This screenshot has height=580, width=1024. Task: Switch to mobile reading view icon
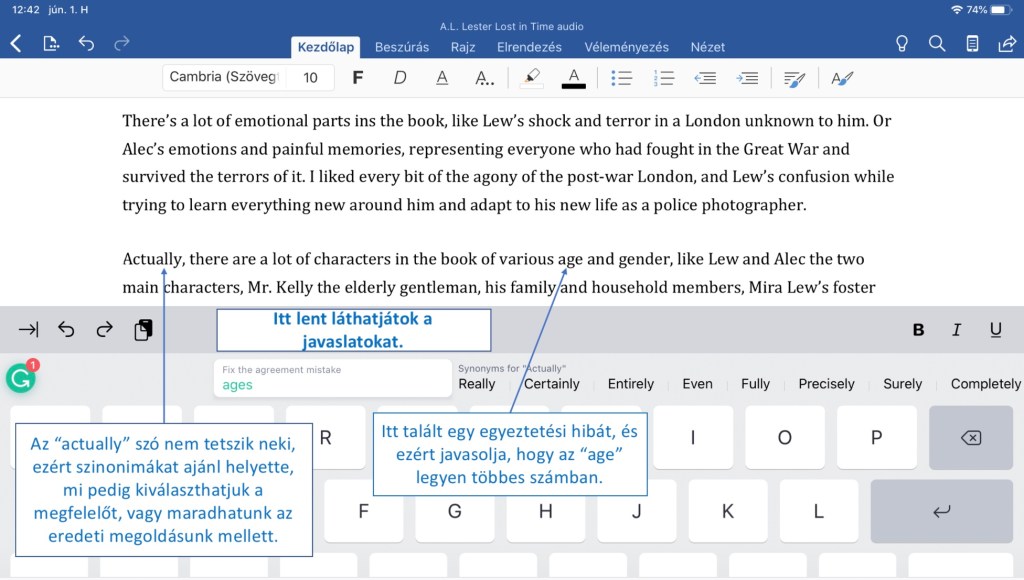(972, 44)
